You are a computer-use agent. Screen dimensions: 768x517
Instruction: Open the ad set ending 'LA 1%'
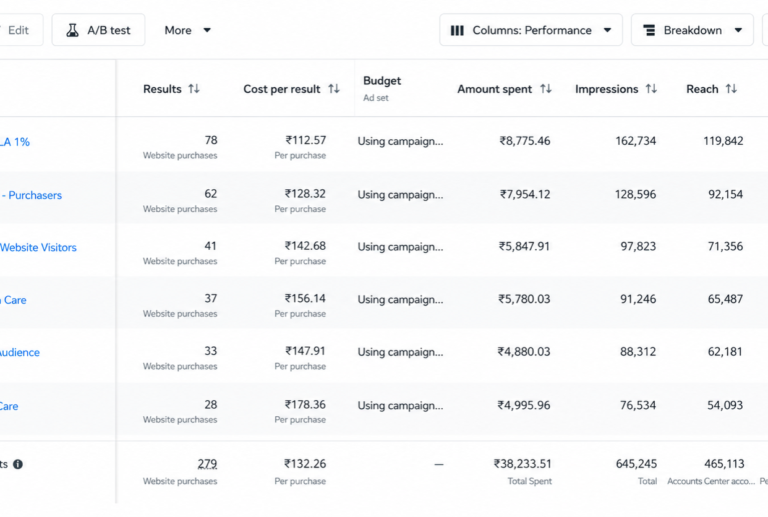click(15, 142)
